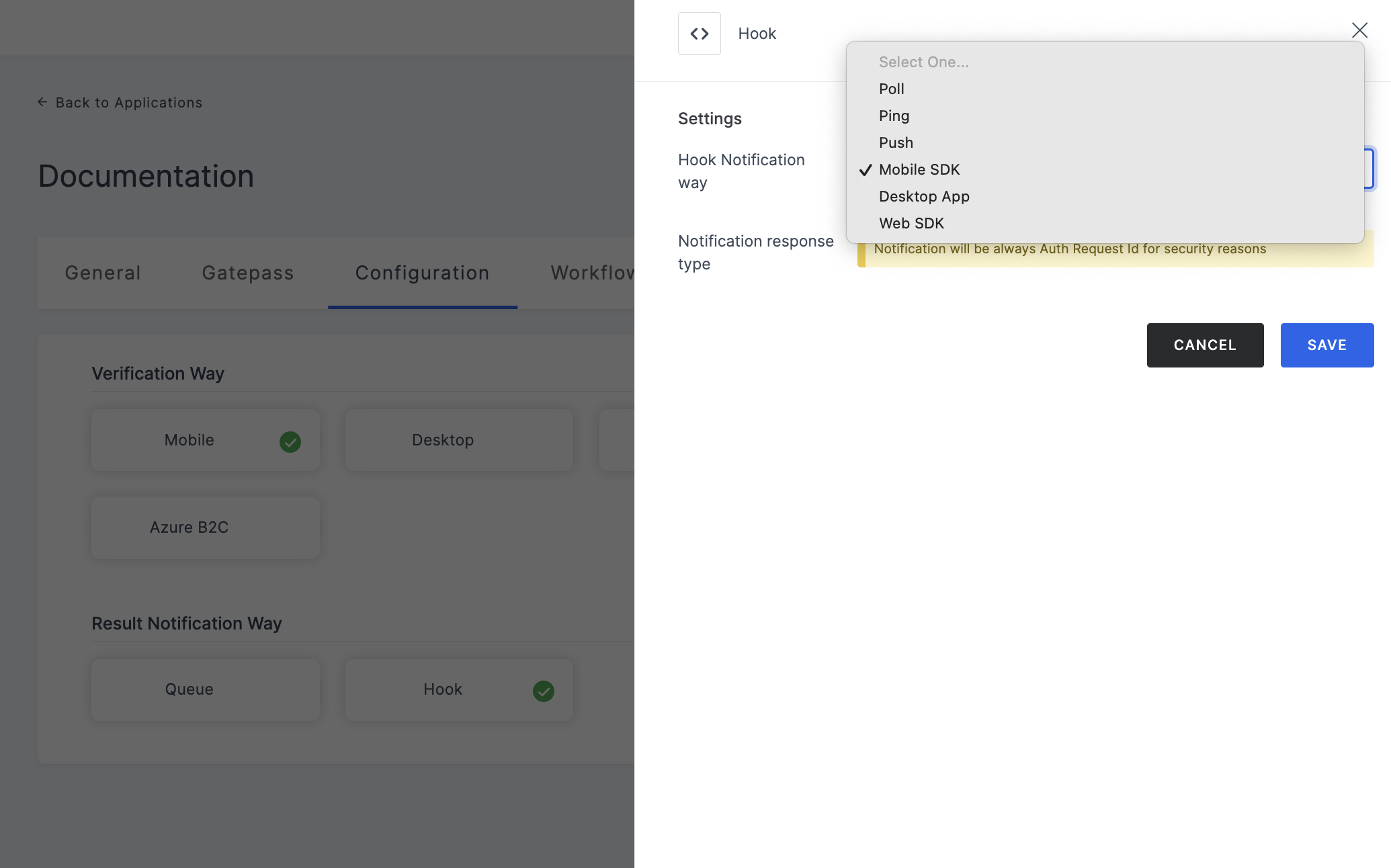This screenshot has height=868, width=1391.
Task: Close the Hook side panel
Action: pos(1359,30)
